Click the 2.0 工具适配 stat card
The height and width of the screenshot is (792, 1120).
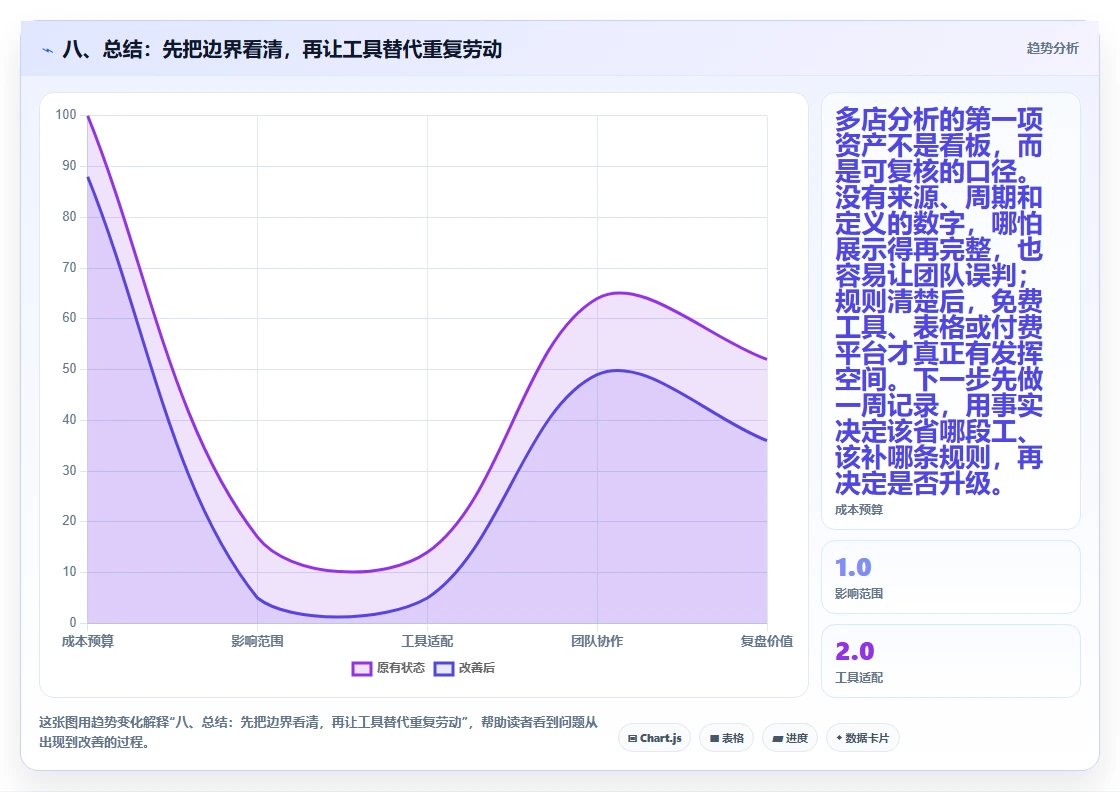(x=951, y=661)
